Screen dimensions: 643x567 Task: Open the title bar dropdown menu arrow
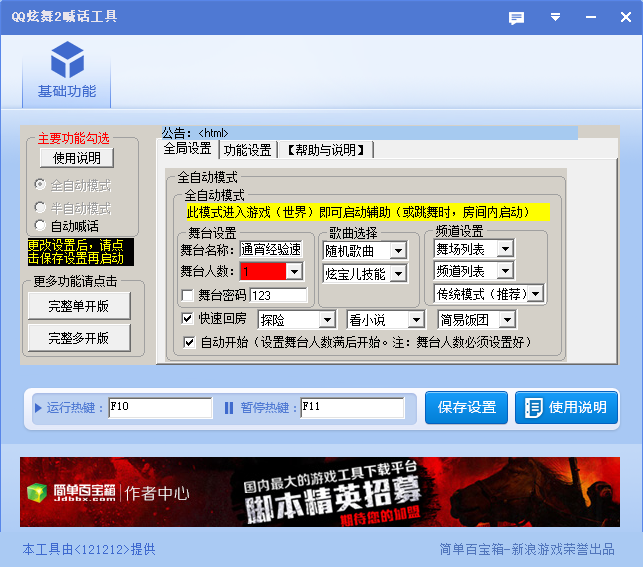555,17
